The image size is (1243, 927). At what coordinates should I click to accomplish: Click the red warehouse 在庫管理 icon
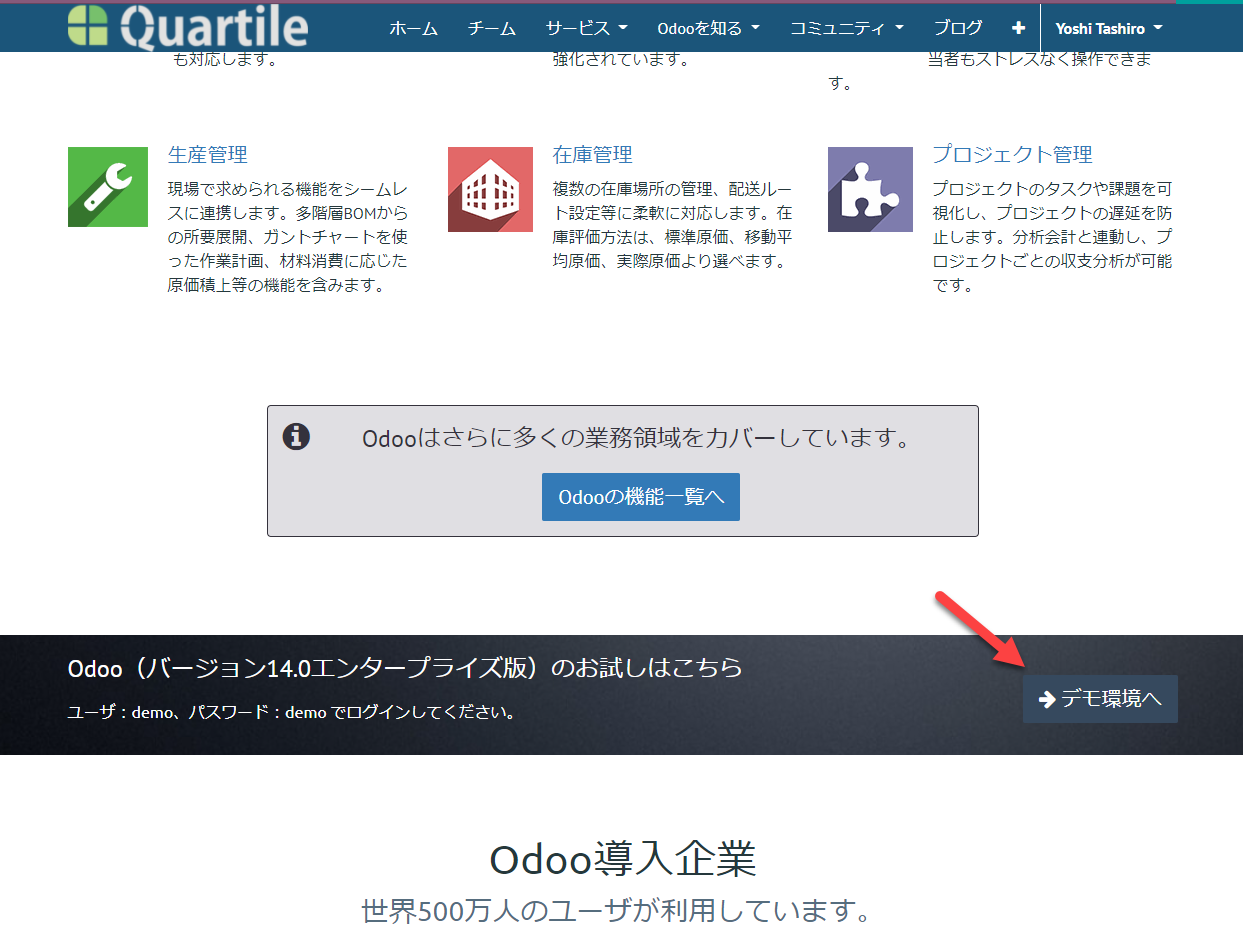(x=490, y=189)
